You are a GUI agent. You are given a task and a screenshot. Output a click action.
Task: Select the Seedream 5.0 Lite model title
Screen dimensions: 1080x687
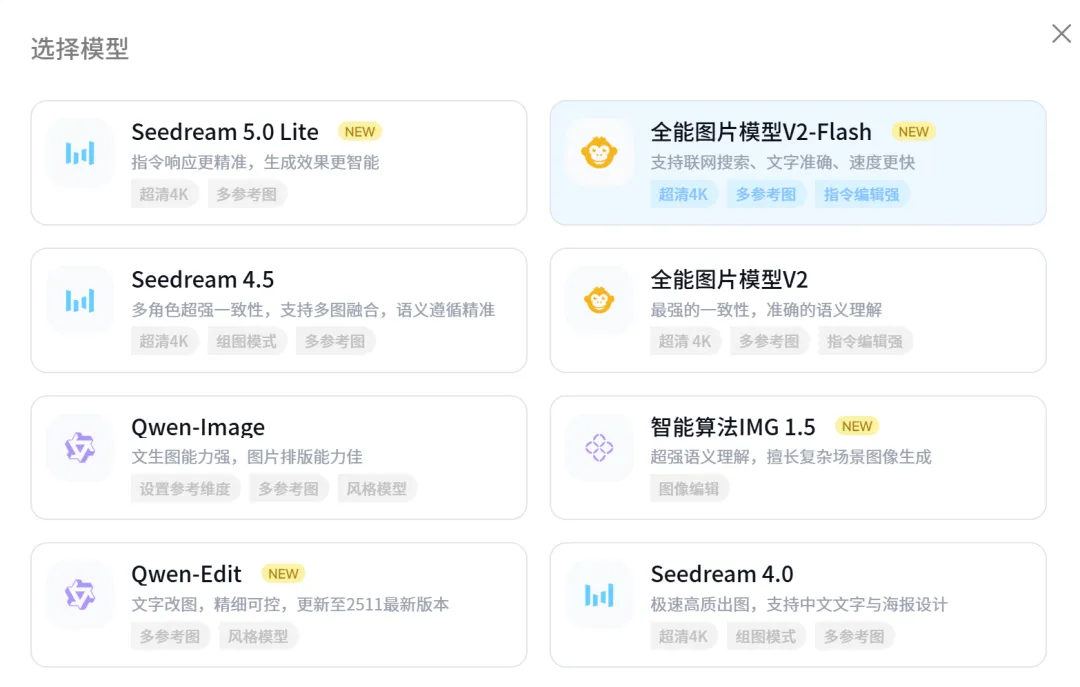[225, 132]
